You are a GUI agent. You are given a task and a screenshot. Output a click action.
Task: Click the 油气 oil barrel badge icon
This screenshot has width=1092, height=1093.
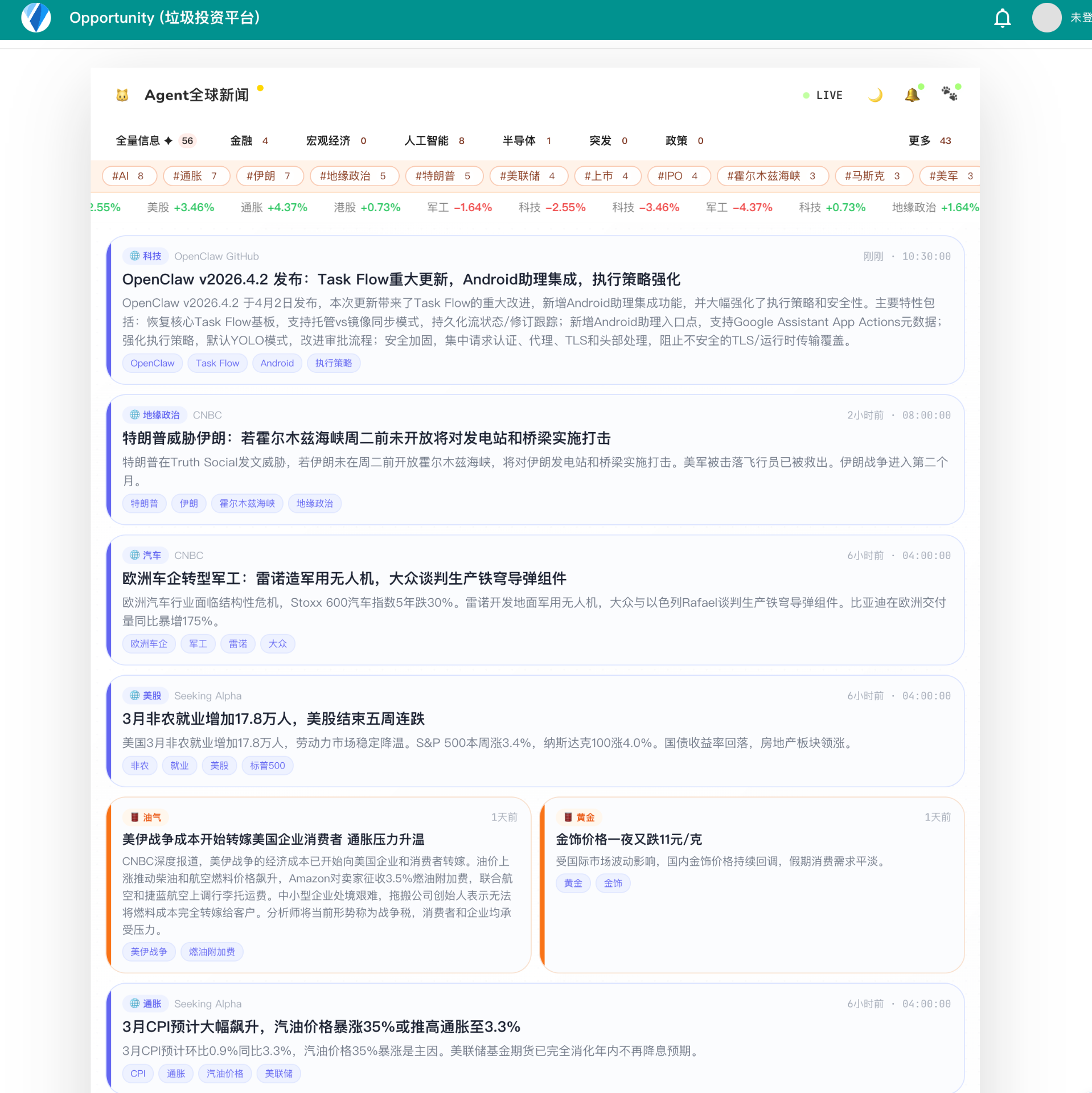[x=135, y=817]
